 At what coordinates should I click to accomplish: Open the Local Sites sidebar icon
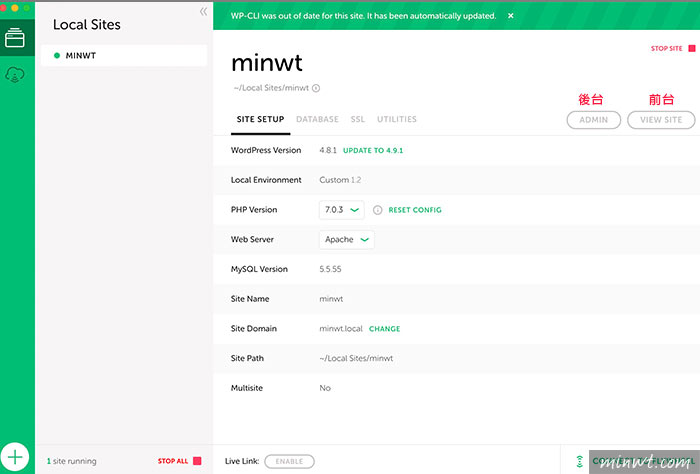15,37
